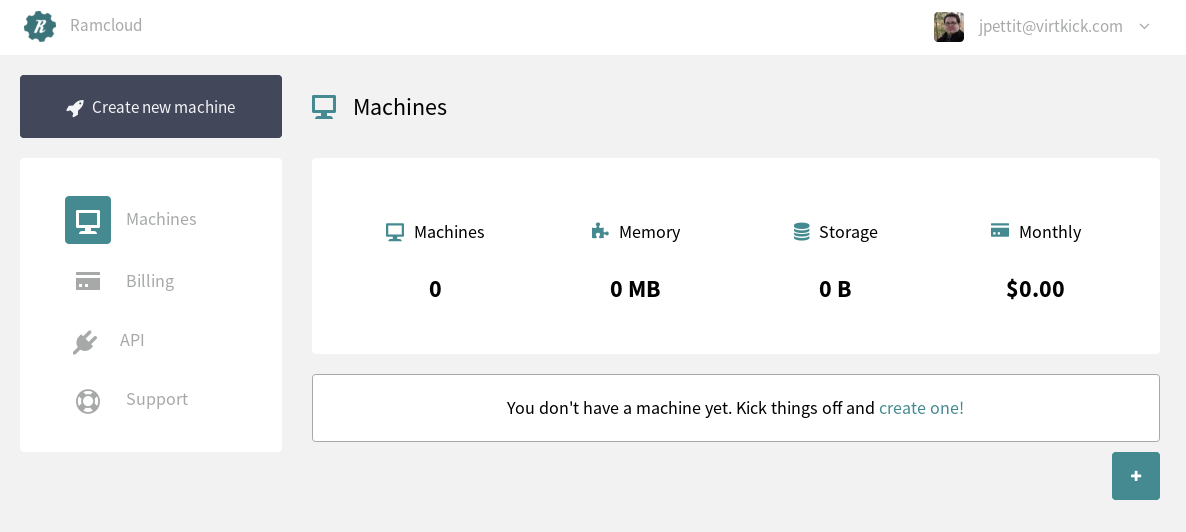Click the monitor icon beside Machines heading
This screenshot has height=532, width=1186.
coord(324,107)
